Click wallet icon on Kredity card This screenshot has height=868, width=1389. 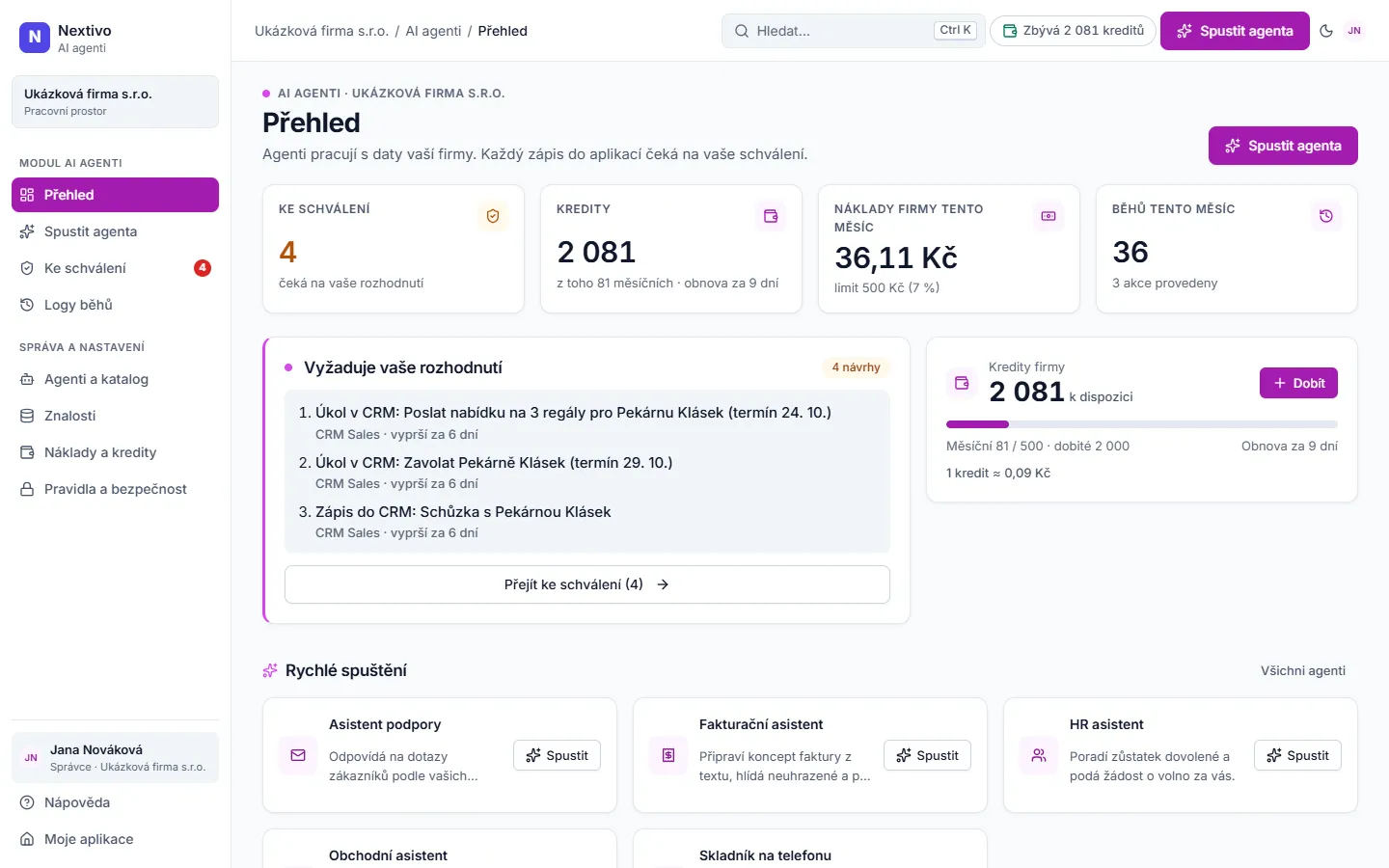(771, 216)
